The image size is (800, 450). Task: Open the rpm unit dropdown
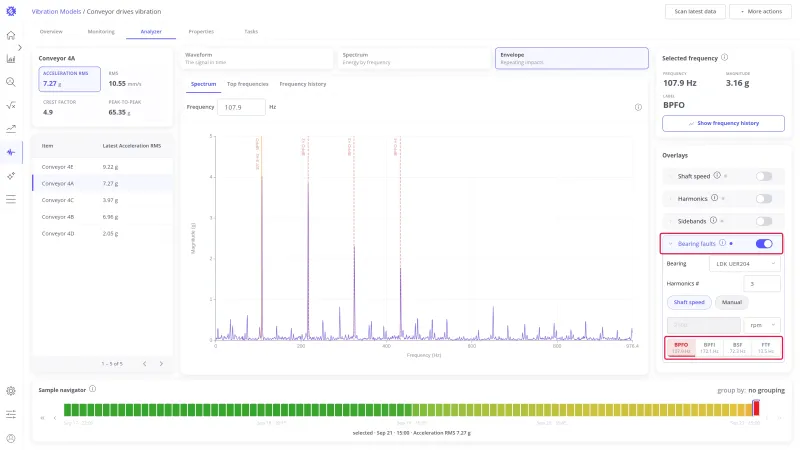point(762,325)
